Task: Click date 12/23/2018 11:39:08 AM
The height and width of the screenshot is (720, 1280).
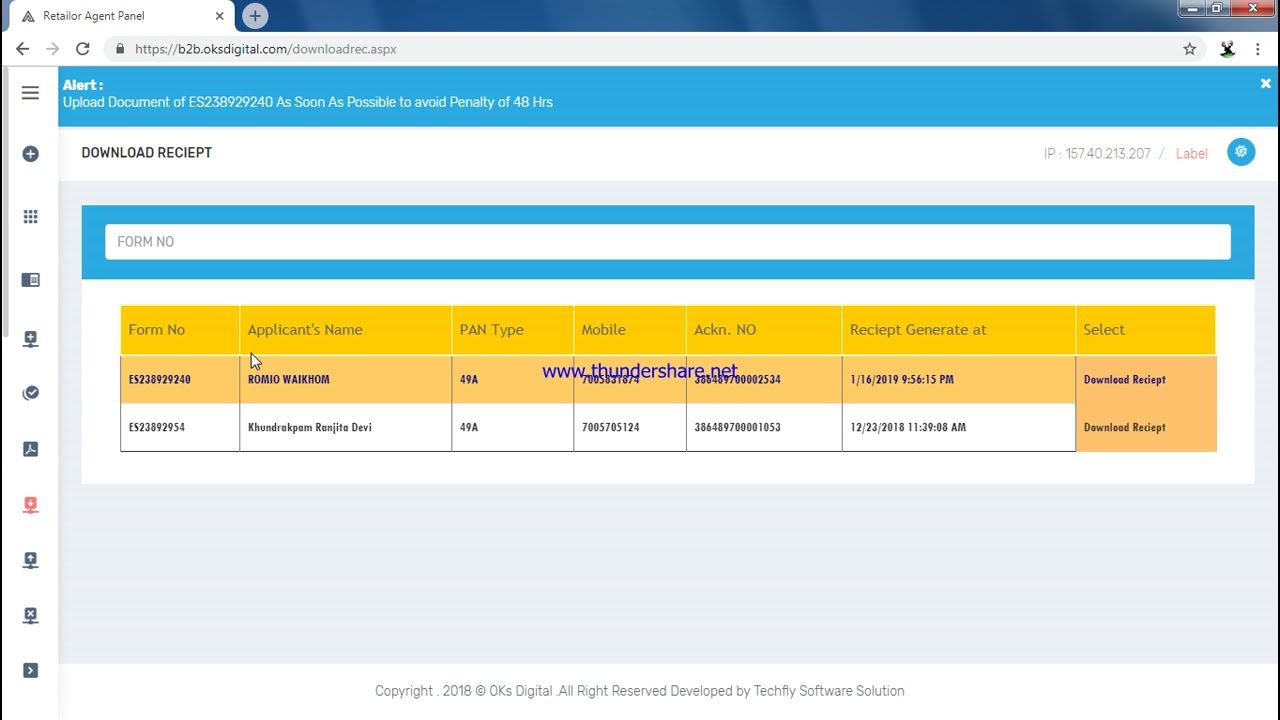Action: 908,428
